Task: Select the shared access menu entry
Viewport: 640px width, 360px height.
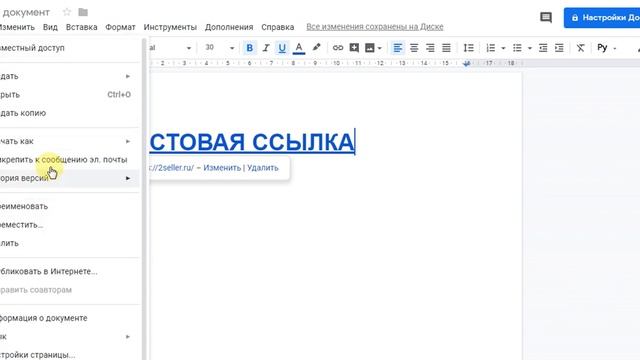Action: pos(70,48)
